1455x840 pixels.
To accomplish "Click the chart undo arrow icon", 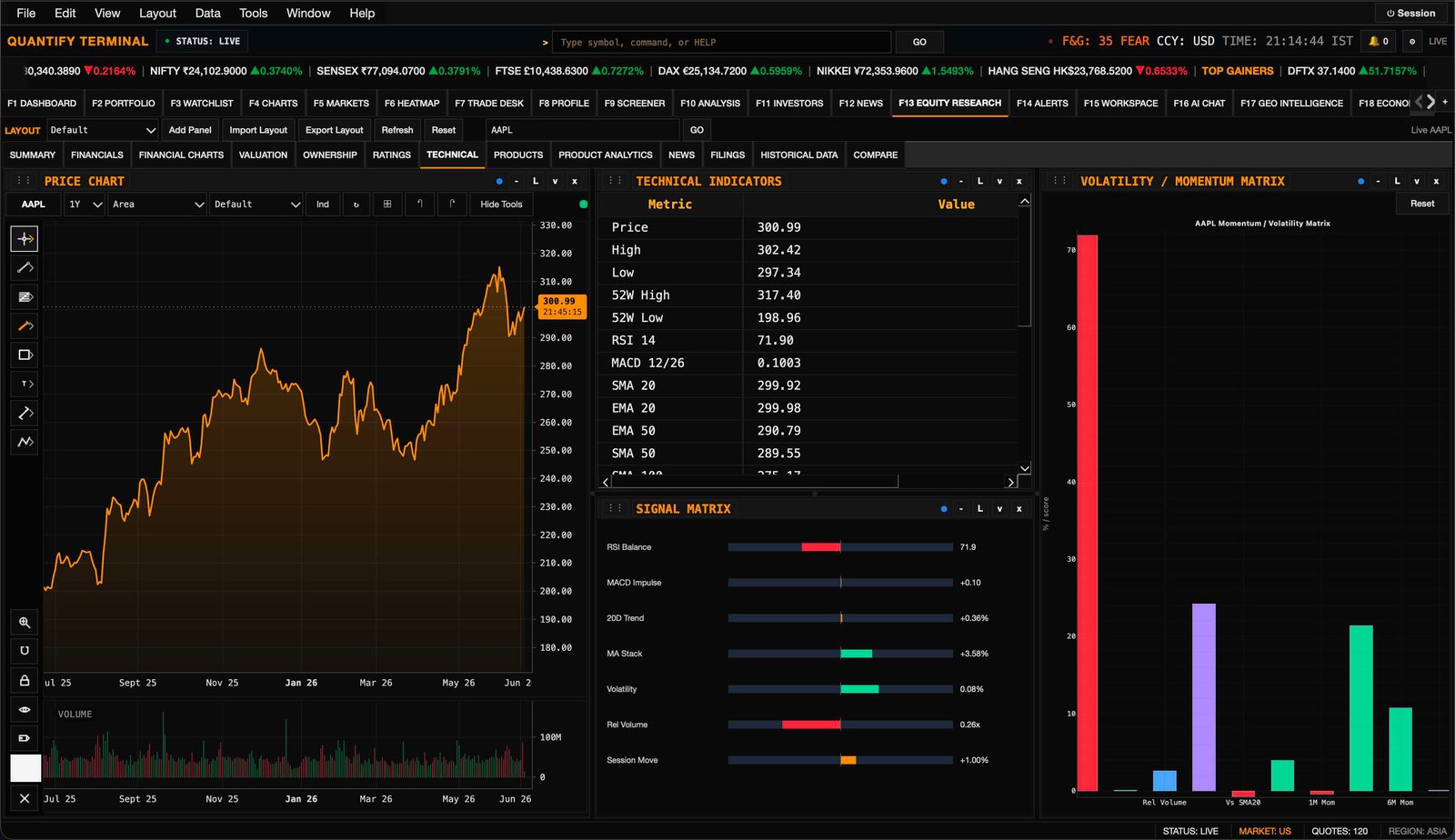I will (419, 205).
